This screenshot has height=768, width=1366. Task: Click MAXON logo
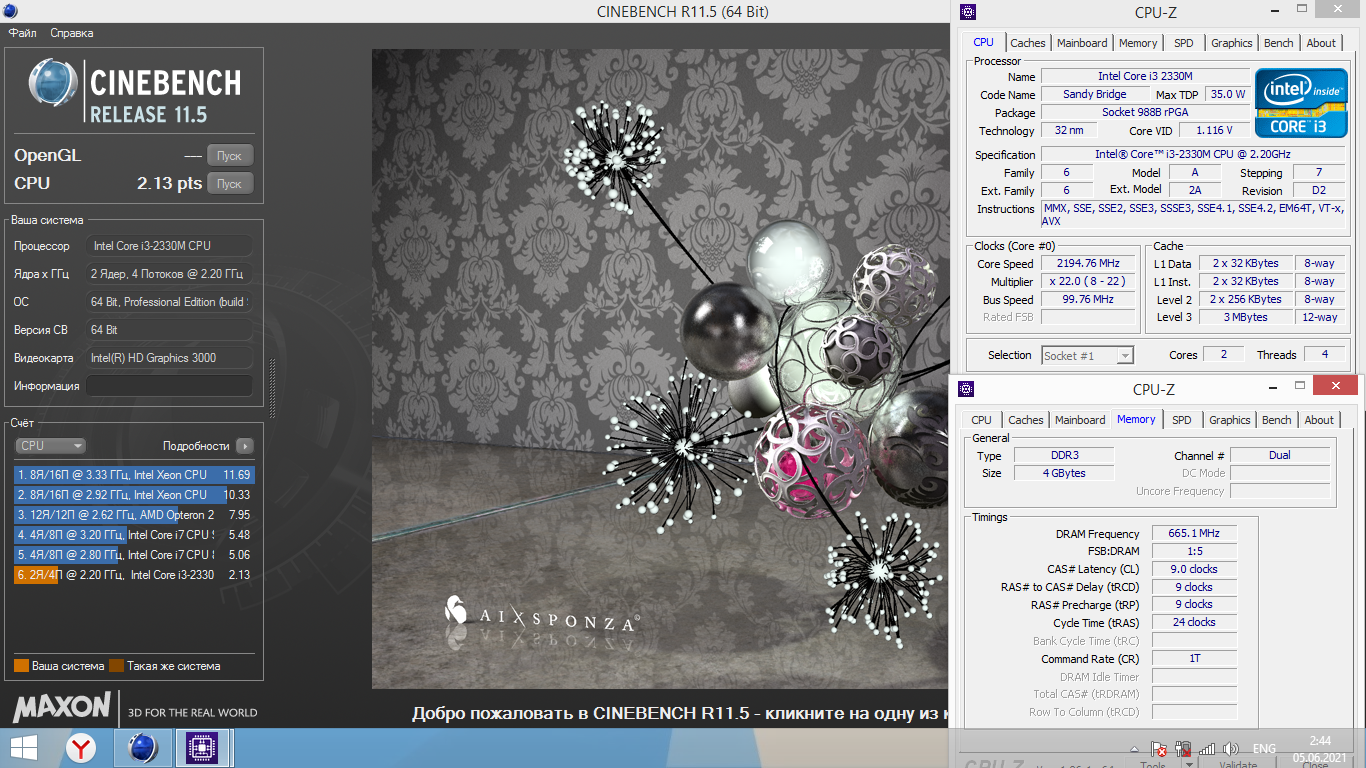(x=61, y=707)
